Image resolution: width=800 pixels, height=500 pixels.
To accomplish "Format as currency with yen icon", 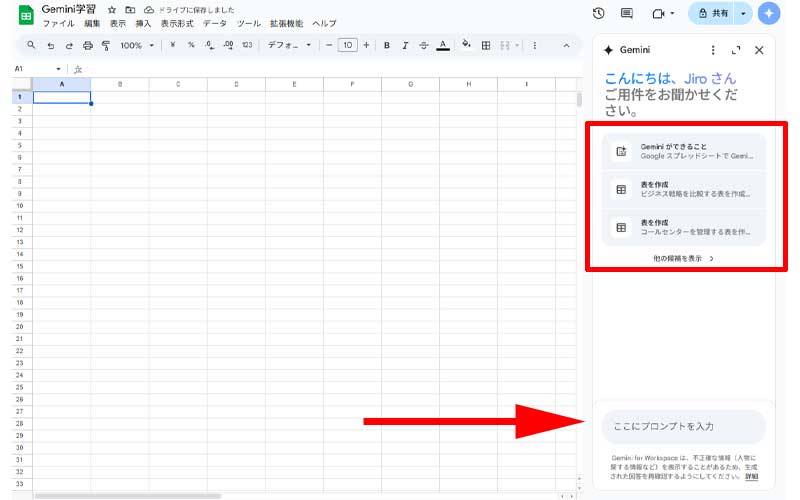I will [x=172, y=45].
